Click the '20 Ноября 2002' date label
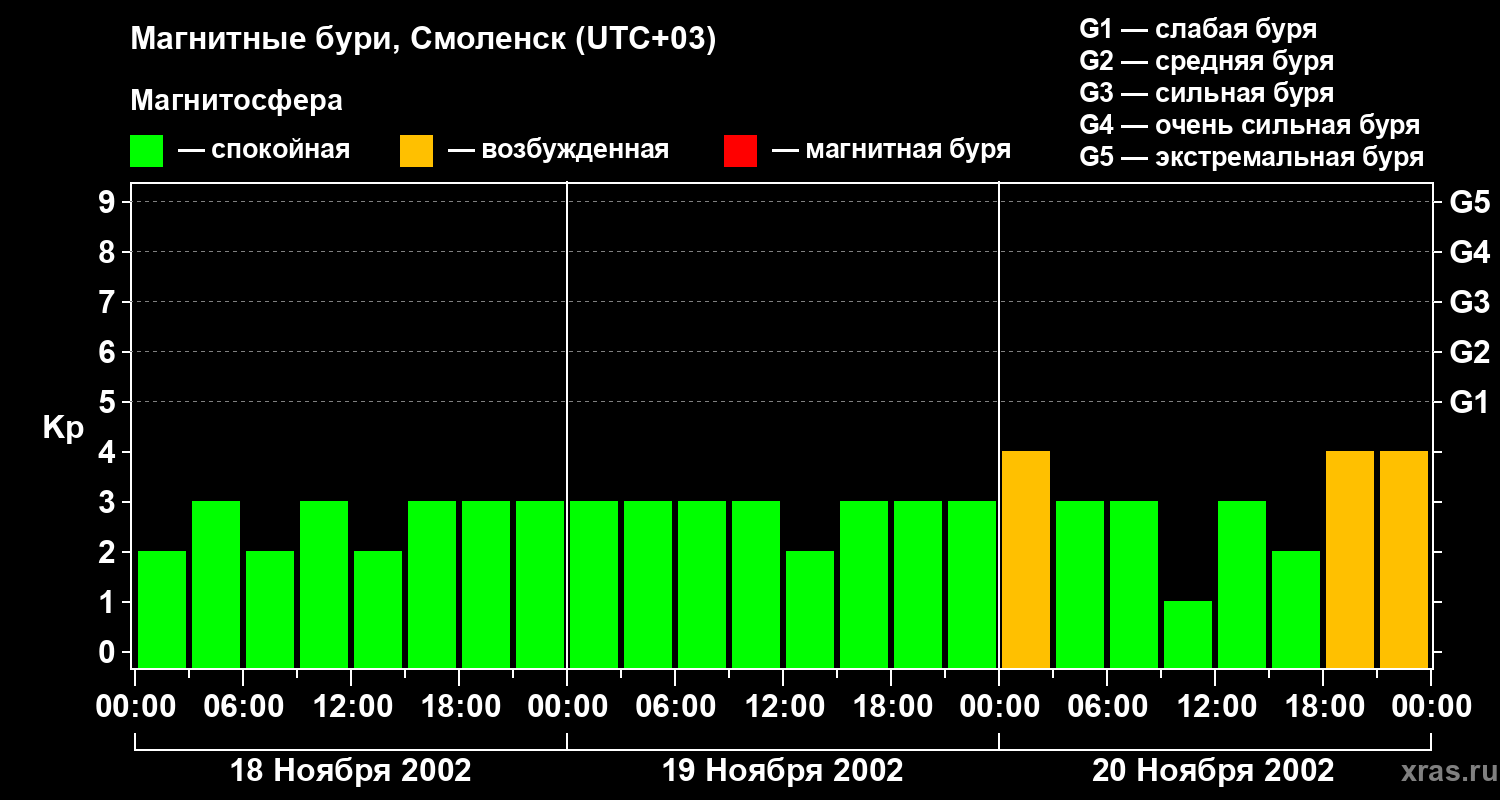The height and width of the screenshot is (800, 1500). (x=1213, y=771)
